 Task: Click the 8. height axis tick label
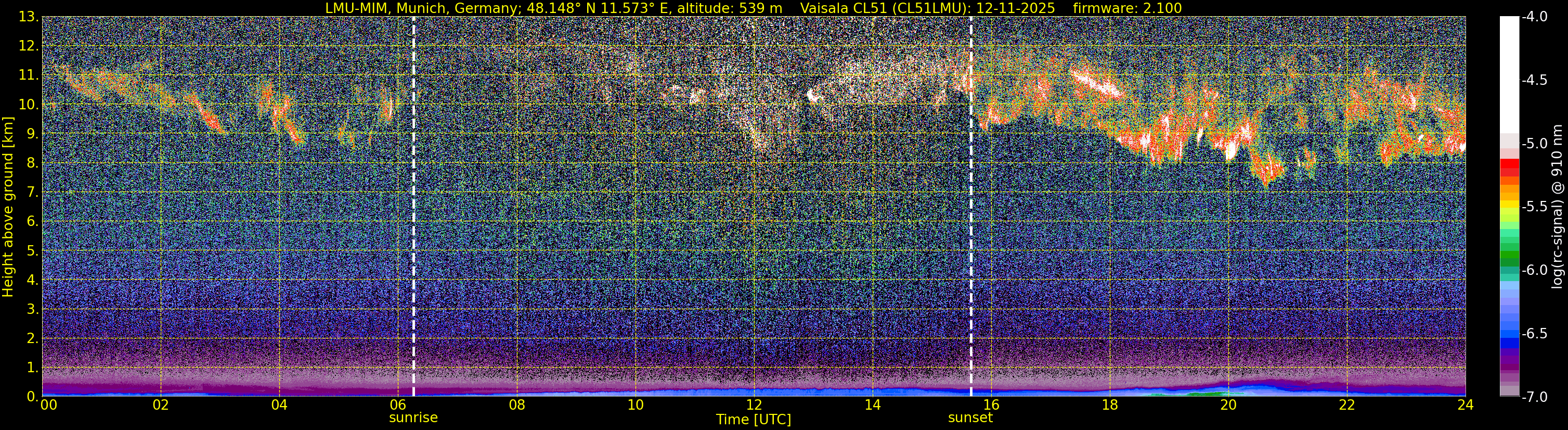pos(32,162)
